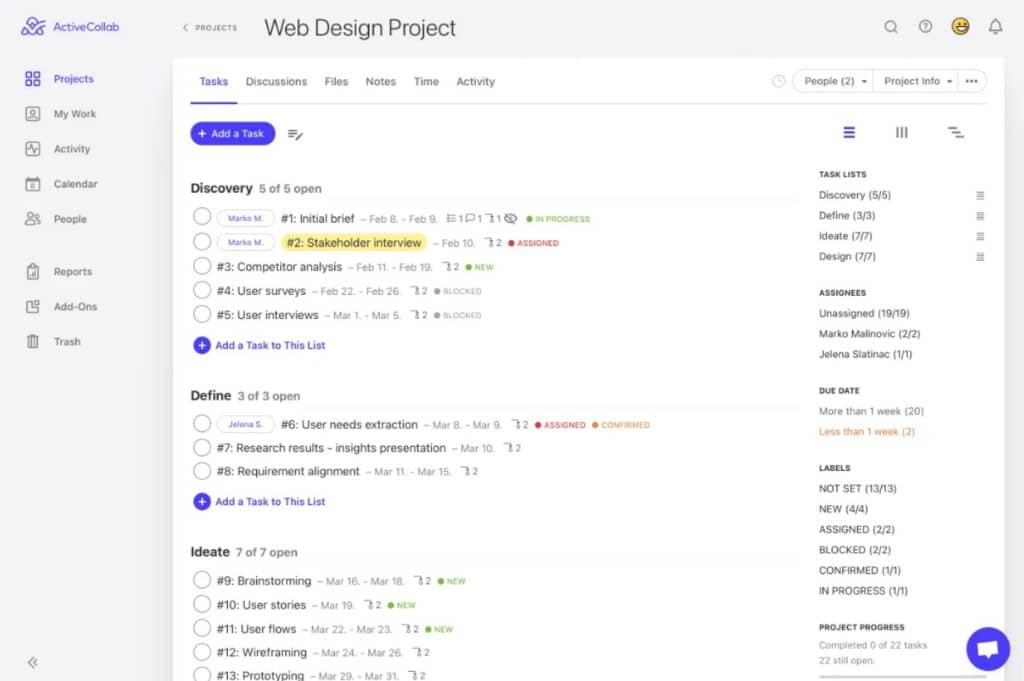The image size is (1024, 681).
Task: Complete task #8 Requirement alignment
Action: click(202, 471)
